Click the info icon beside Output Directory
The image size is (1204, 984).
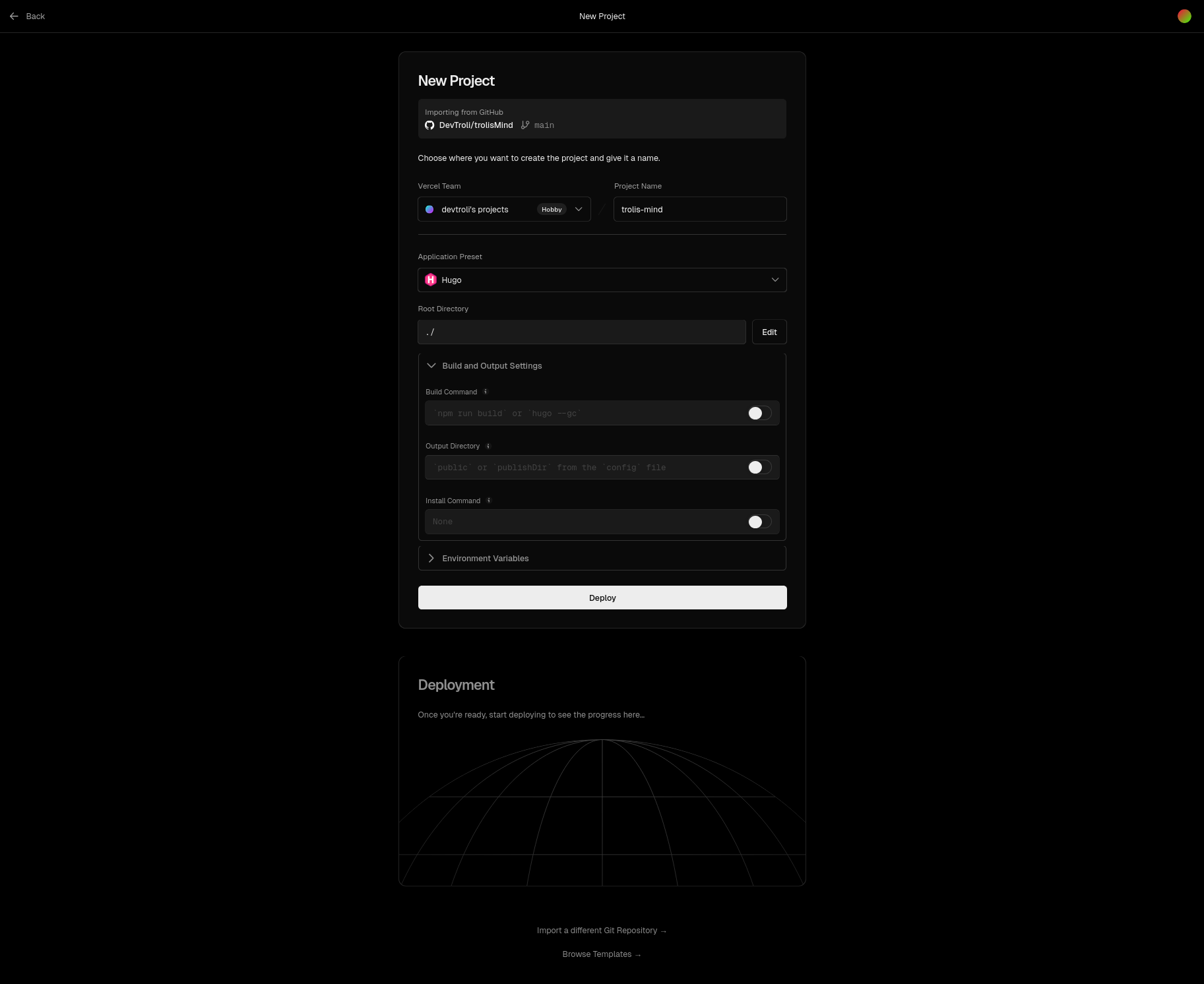[x=488, y=446]
